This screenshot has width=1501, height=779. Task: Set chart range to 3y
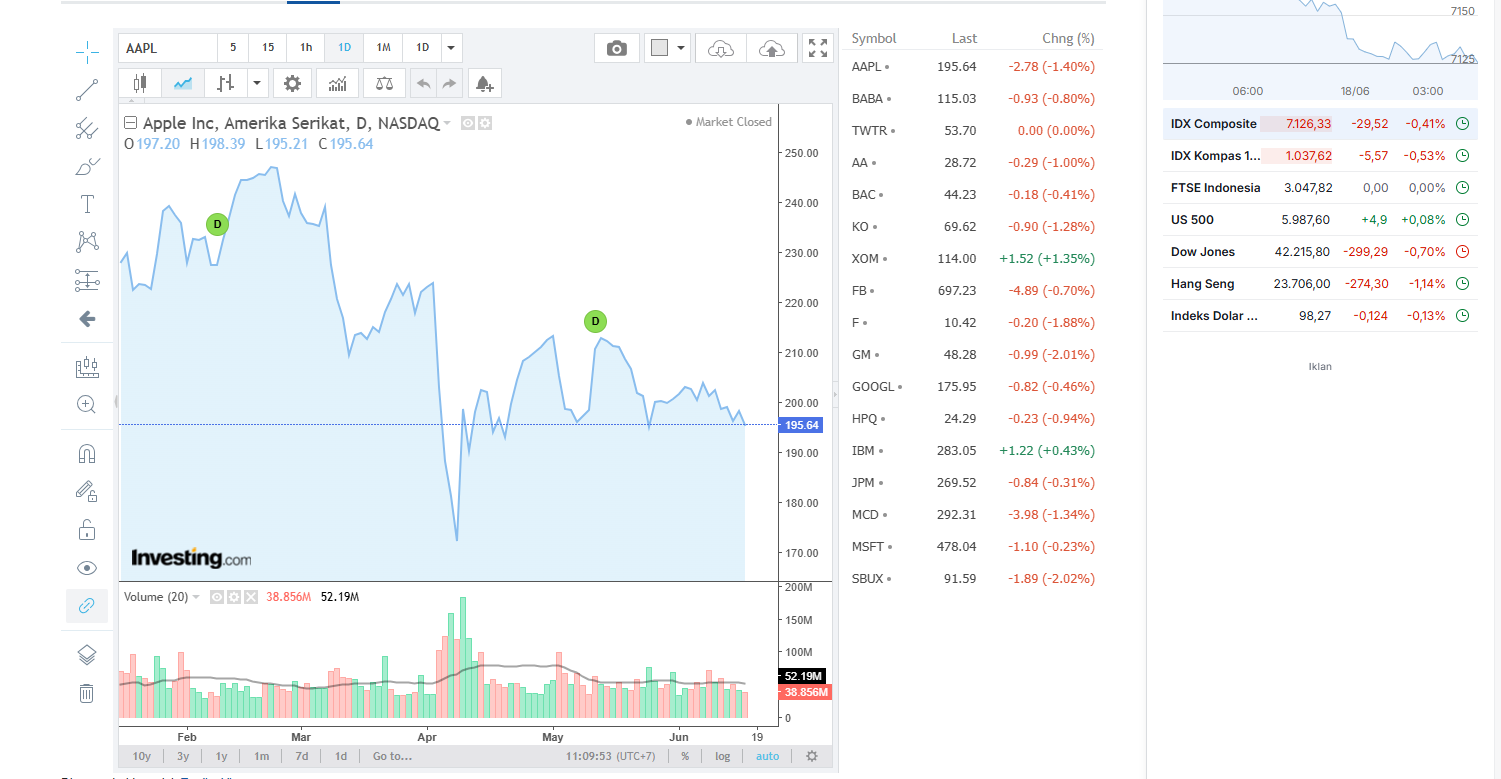(x=183, y=756)
